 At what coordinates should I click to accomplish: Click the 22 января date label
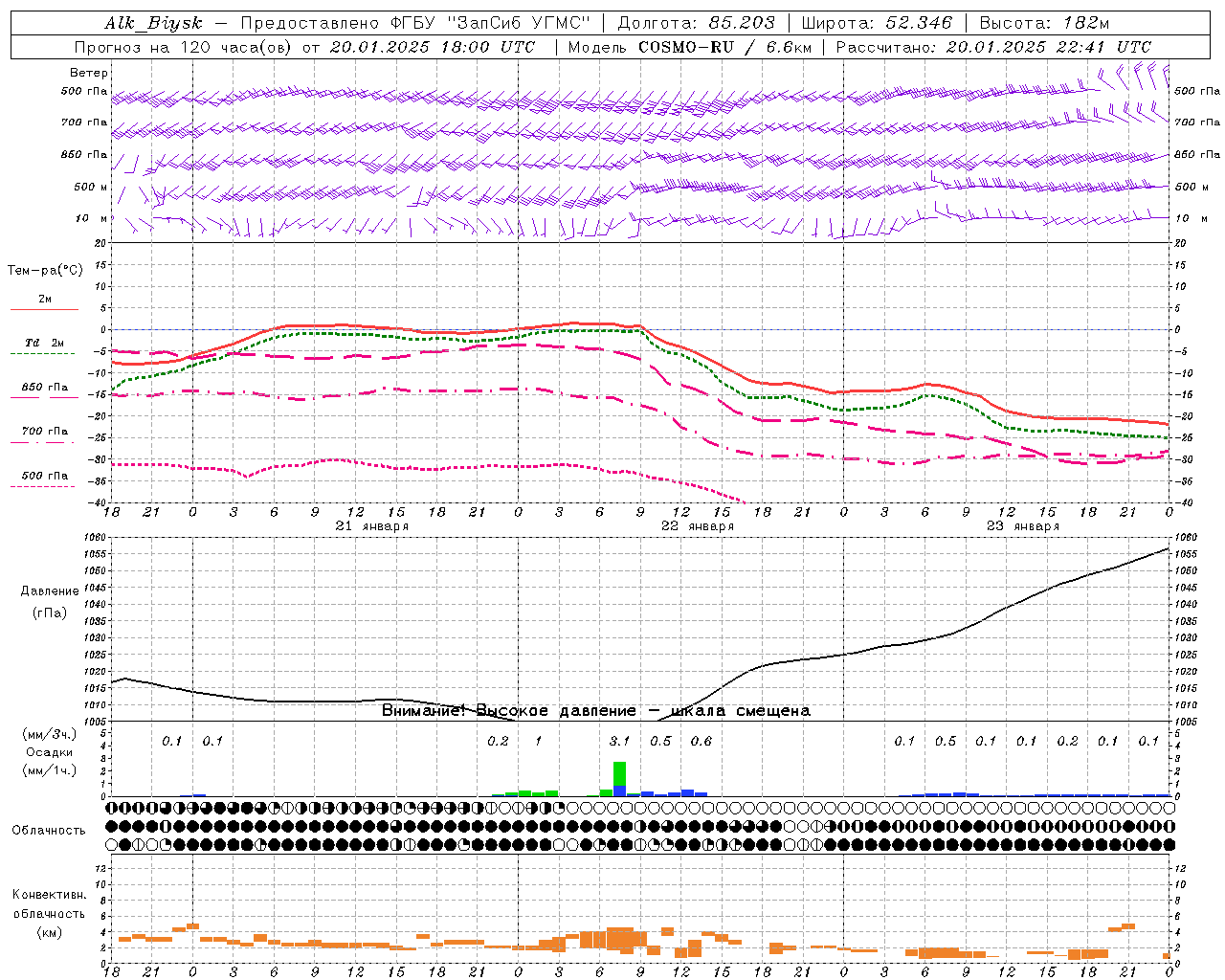[698, 526]
